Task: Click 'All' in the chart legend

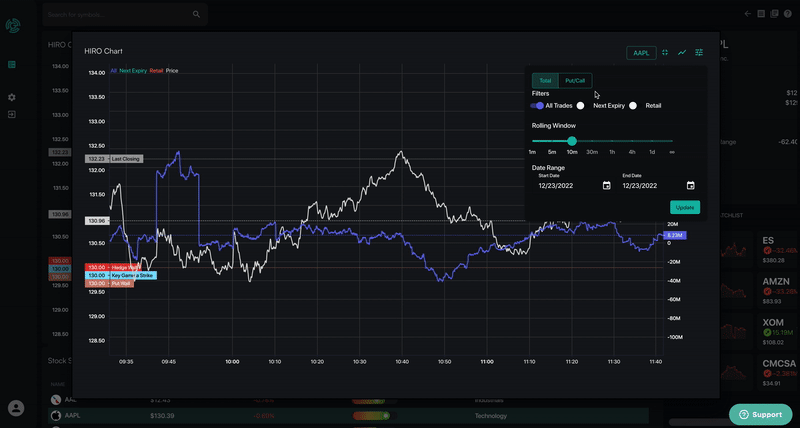Action: (113, 71)
